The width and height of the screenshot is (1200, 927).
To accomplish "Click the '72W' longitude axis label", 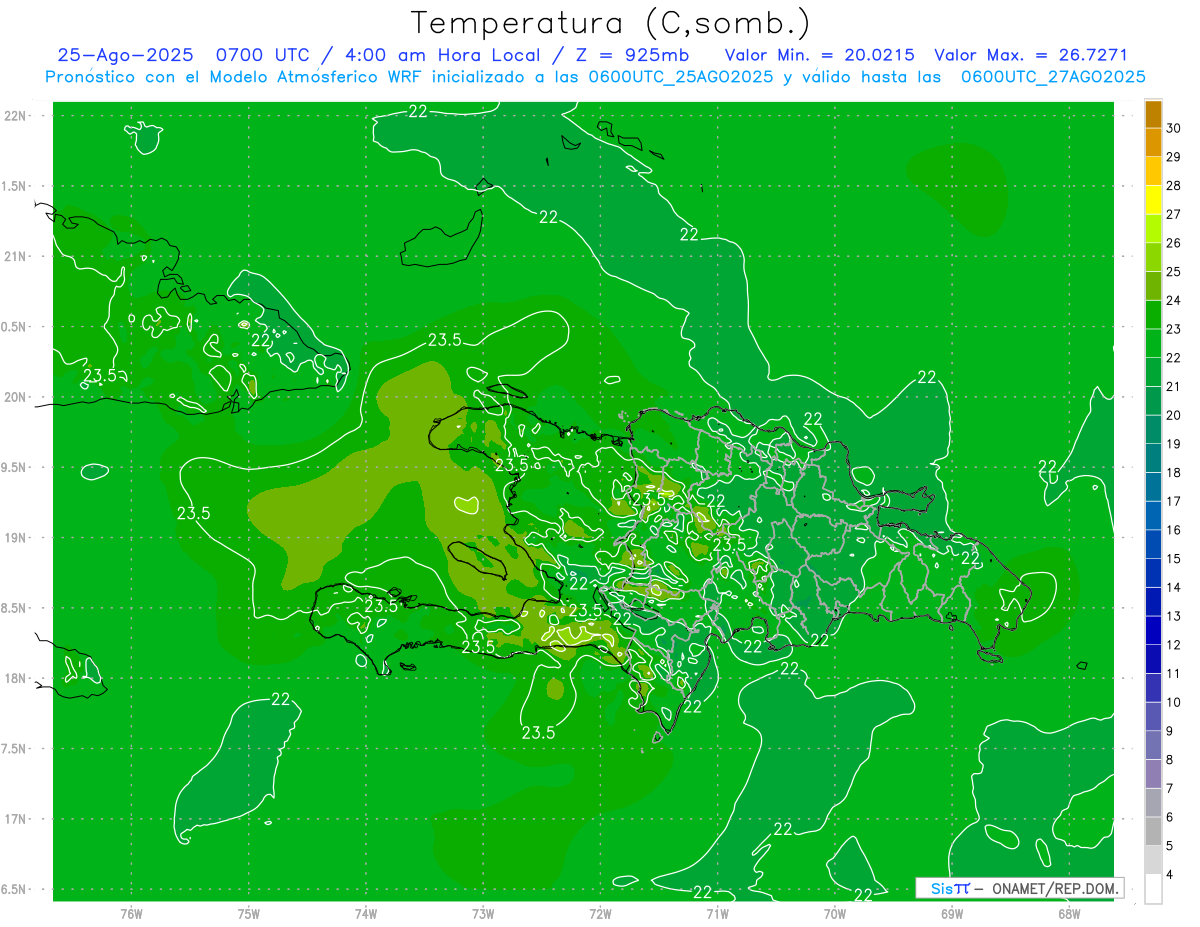I will pos(600,913).
